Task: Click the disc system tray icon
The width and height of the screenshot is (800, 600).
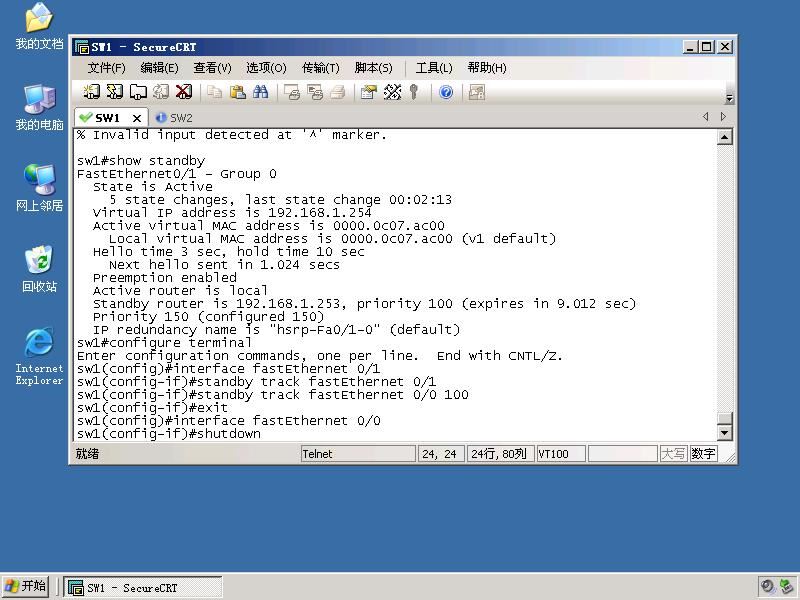Action: pyautogui.click(x=767, y=586)
